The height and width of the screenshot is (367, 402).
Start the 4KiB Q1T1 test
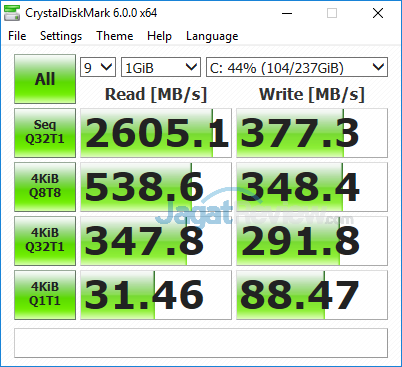pos(45,295)
